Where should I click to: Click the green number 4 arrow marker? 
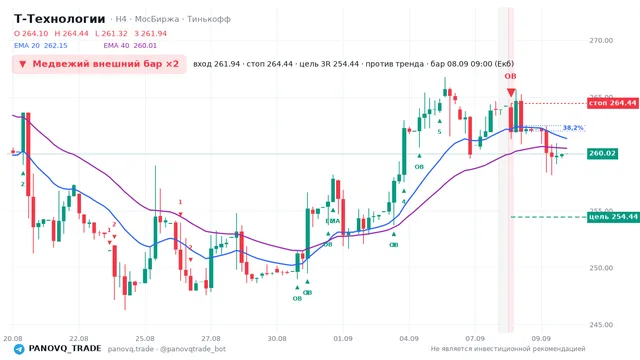[403, 196]
